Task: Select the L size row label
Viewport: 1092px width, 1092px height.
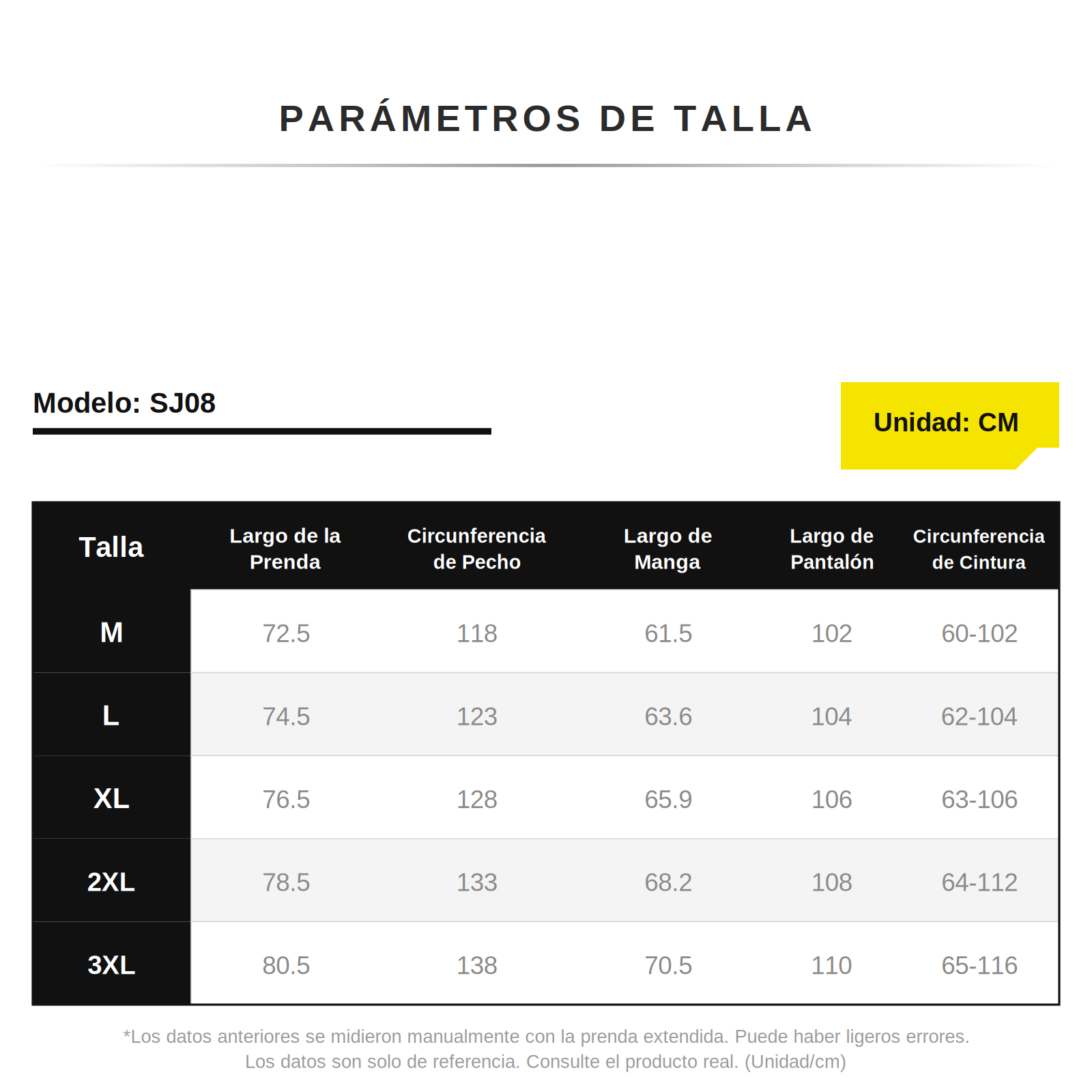Action: [111, 716]
